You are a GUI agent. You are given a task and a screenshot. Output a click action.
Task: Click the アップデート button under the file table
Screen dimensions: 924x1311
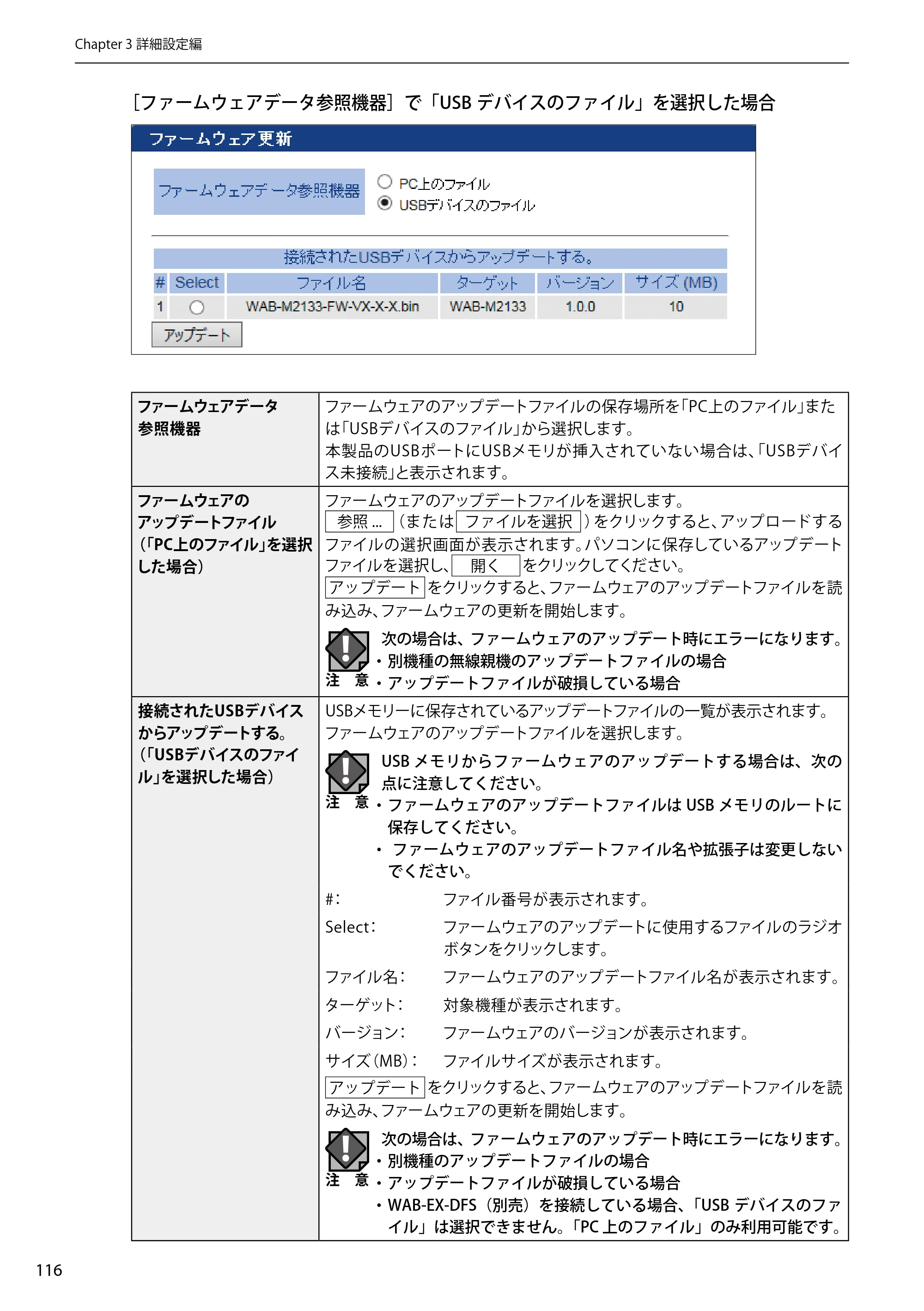pos(196,334)
